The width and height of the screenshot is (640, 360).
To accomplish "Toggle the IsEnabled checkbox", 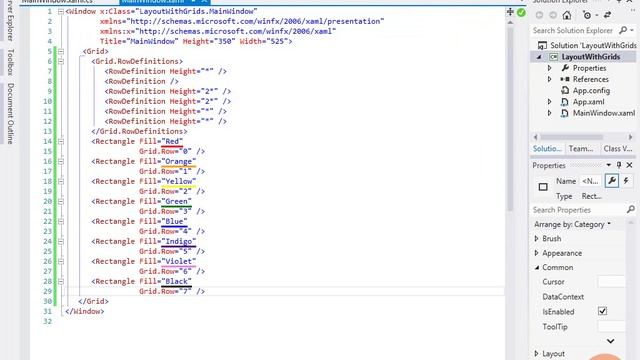I will pyautogui.click(x=602, y=311).
